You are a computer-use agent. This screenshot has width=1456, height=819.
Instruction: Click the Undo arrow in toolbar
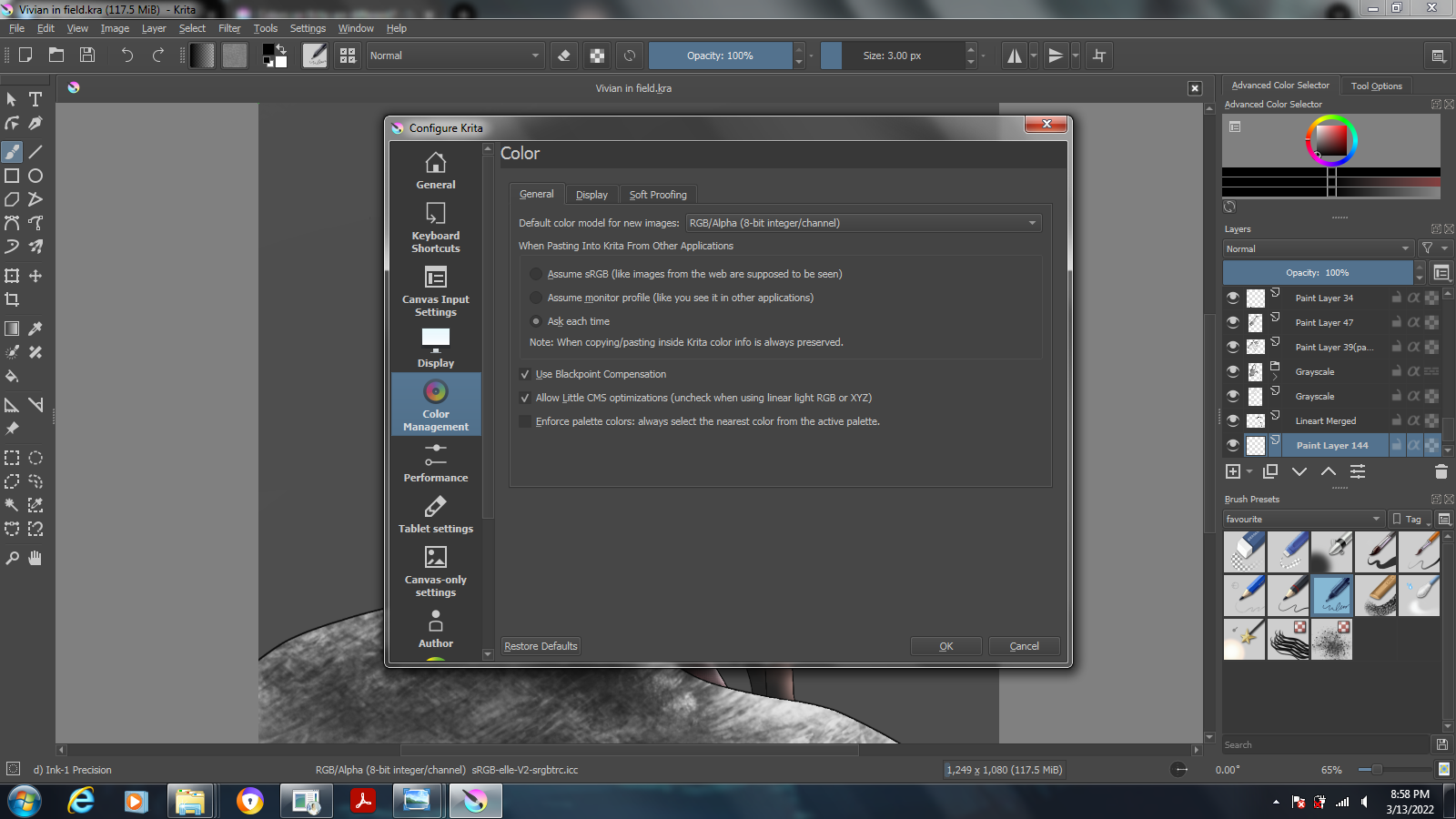coord(126,56)
